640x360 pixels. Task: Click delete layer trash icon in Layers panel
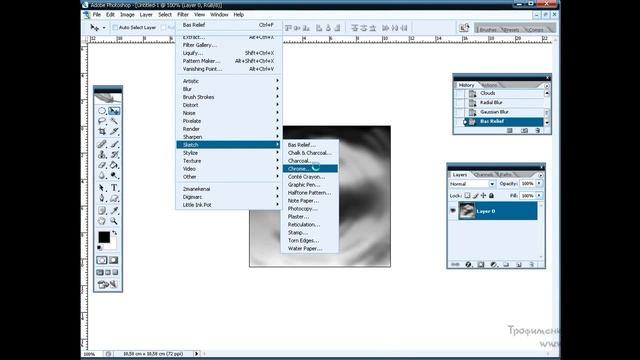tap(532, 264)
